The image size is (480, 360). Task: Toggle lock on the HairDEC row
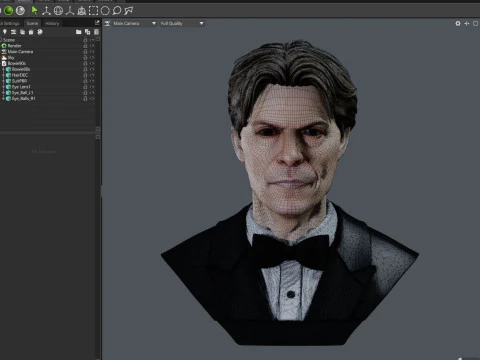pyautogui.click(x=85, y=75)
